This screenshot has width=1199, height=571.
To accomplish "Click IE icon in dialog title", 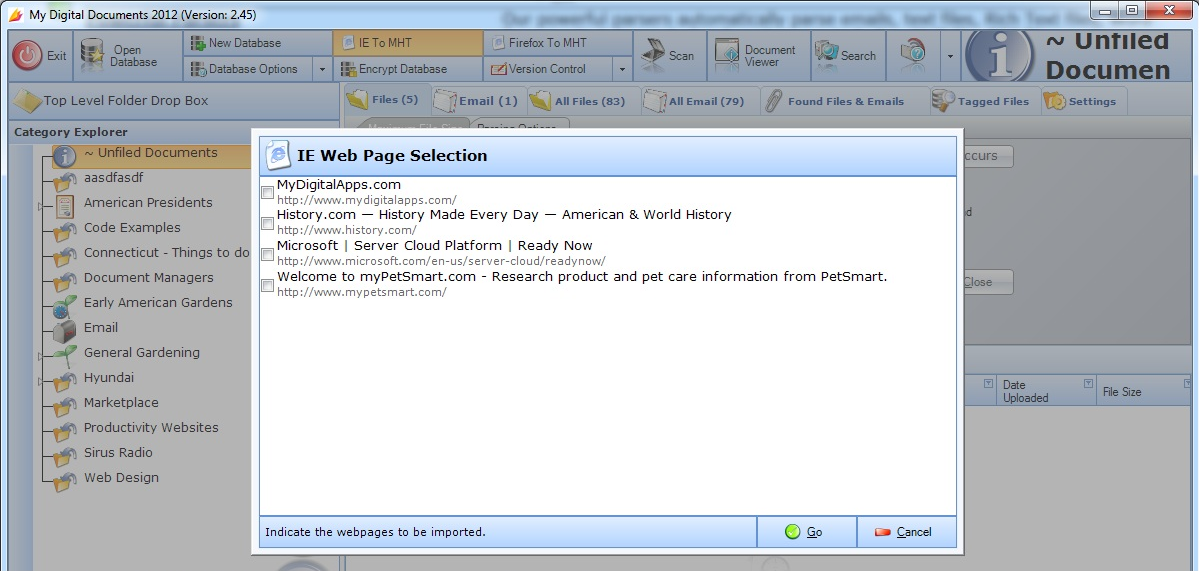I will pyautogui.click(x=278, y=155).
